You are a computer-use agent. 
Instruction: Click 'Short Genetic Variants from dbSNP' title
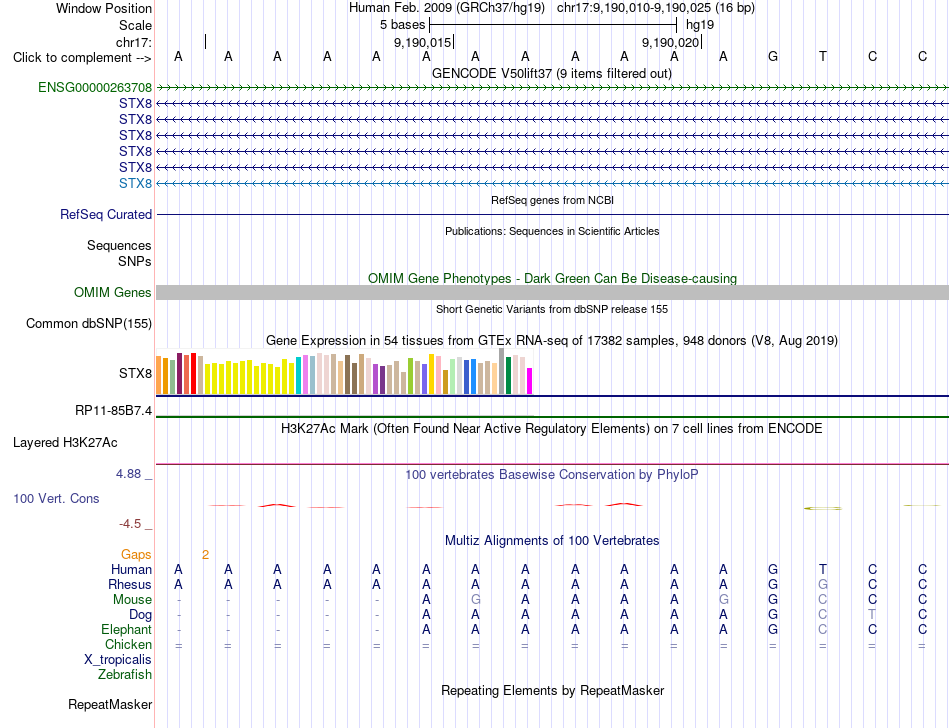pyautogui.click(x=552, y=309)
